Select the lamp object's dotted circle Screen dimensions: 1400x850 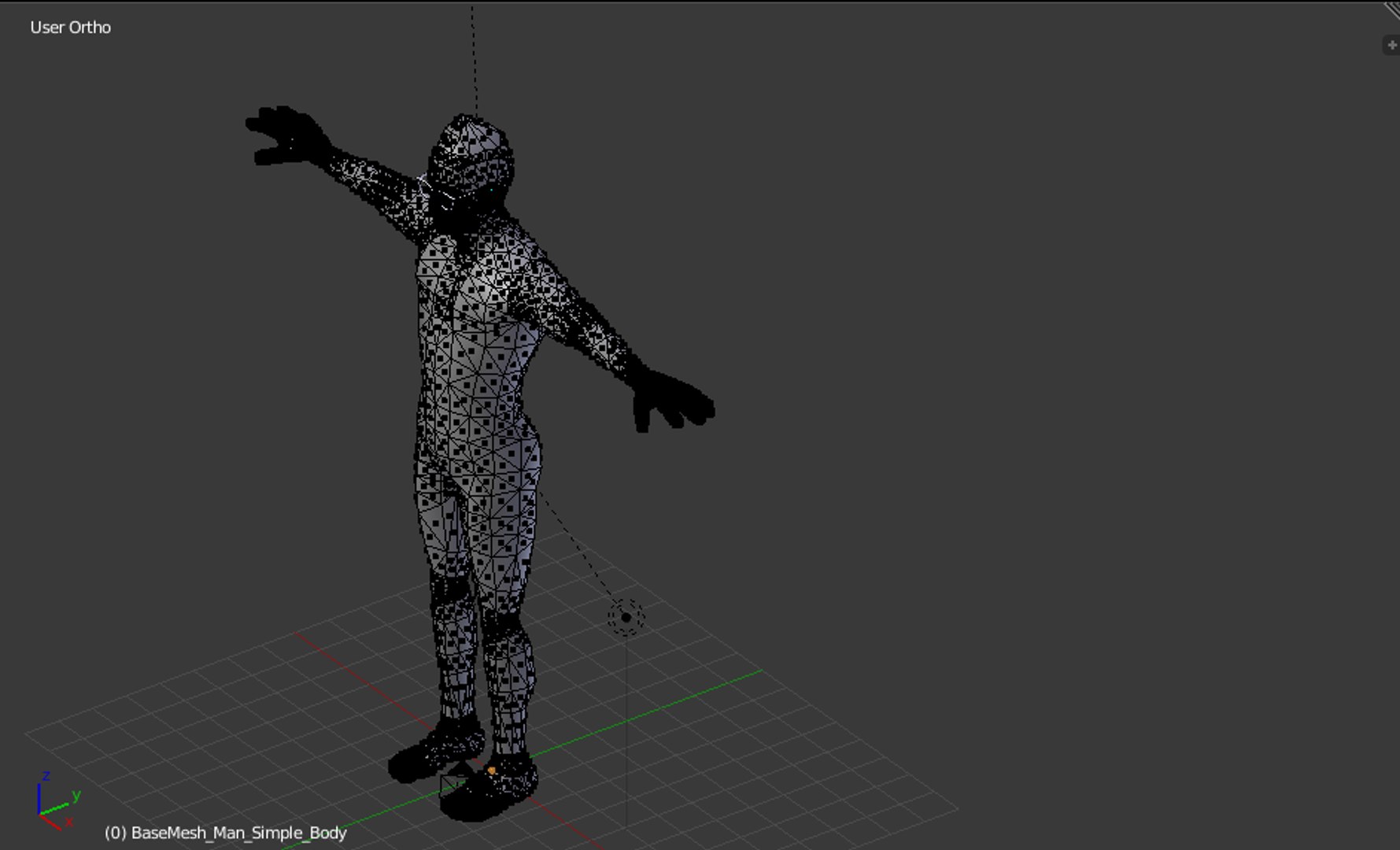coord(626,617)
